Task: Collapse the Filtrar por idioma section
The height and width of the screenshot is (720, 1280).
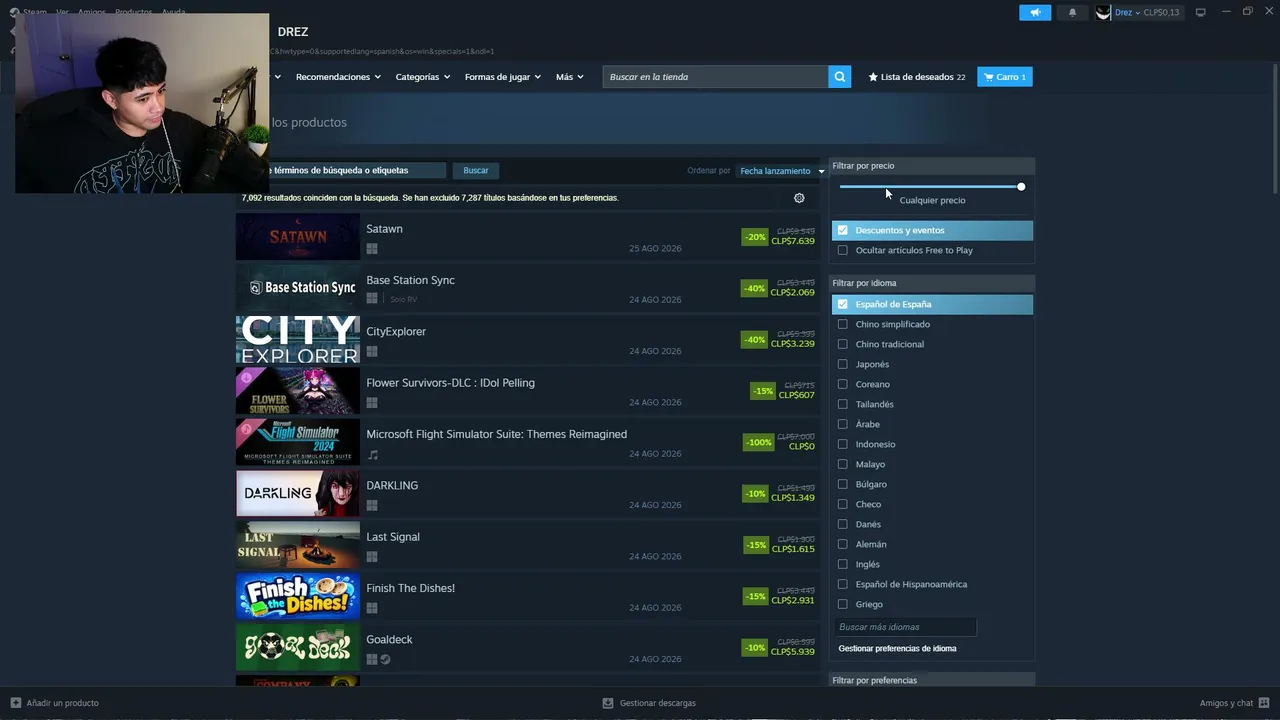Action: click(932, 283)
